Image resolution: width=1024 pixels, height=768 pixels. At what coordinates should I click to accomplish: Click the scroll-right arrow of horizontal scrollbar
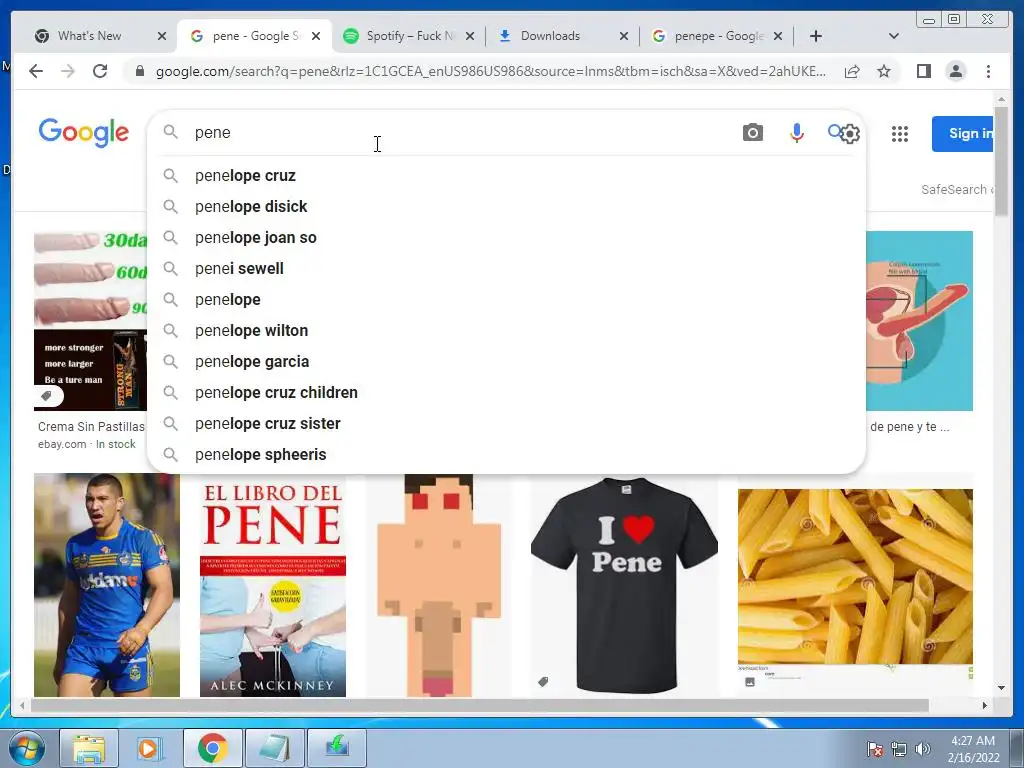[985, 705]
